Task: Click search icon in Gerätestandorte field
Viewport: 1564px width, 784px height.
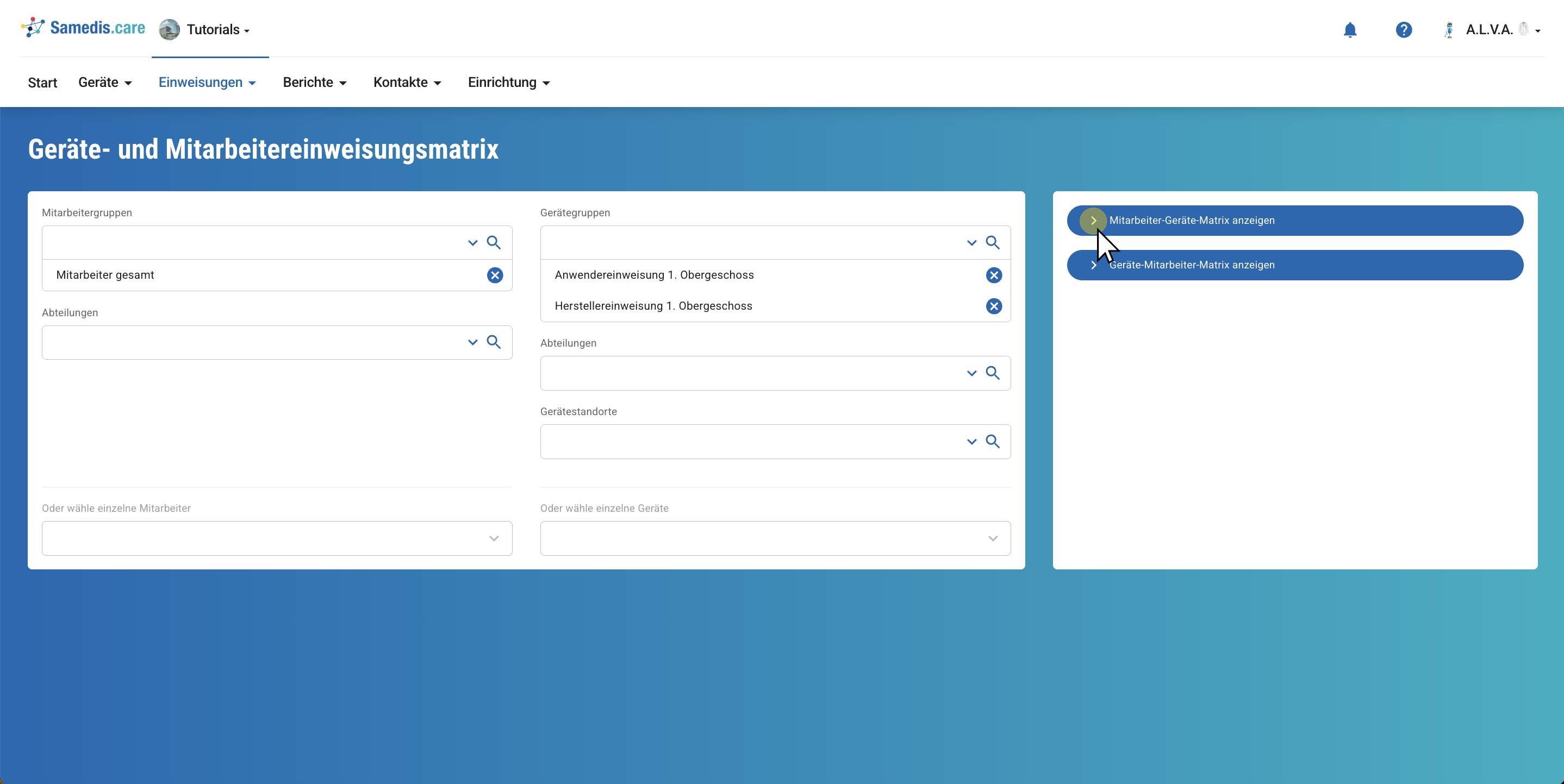Action: point(993,441)
